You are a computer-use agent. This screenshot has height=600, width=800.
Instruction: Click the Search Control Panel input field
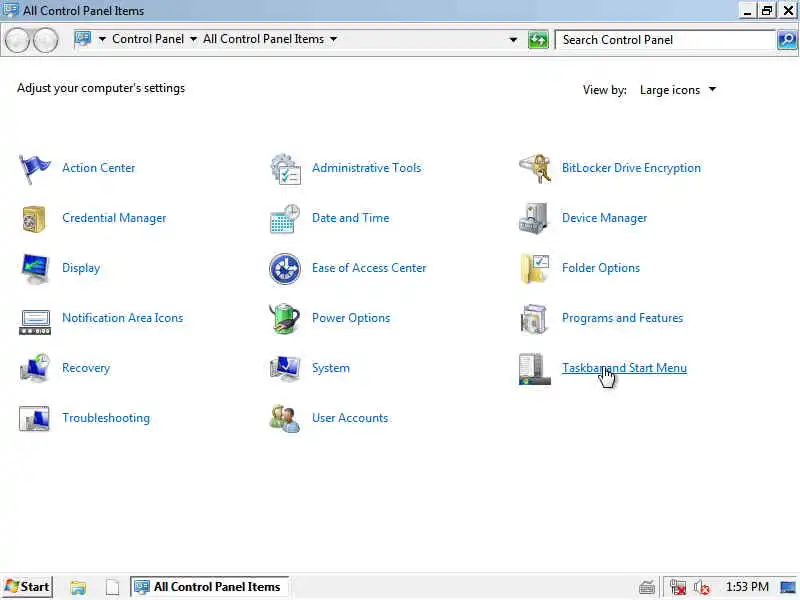click(x=665, y=40)
